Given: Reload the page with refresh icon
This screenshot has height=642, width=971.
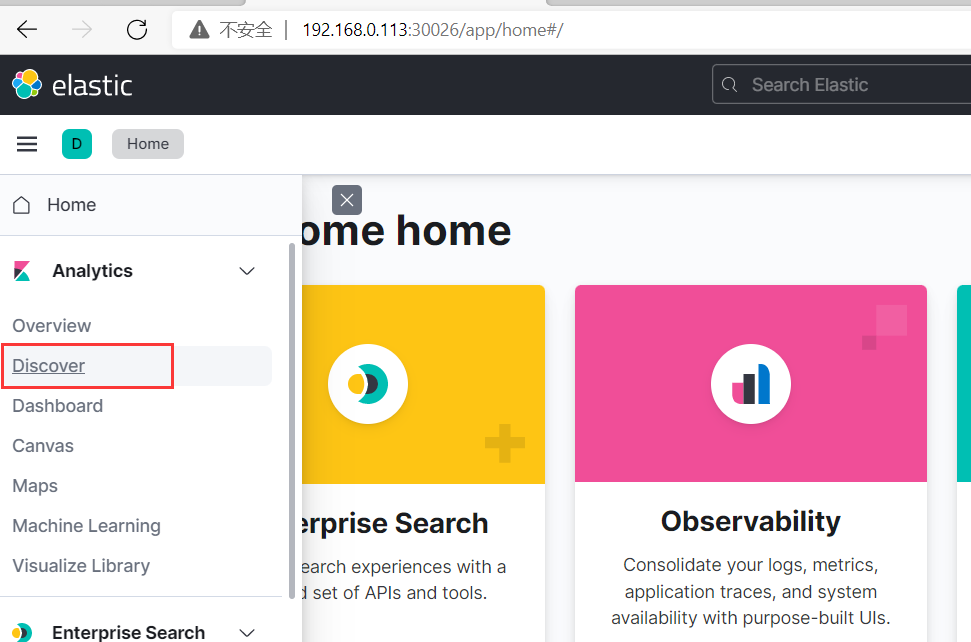Looking at the screenshot, I should point(136,29).
